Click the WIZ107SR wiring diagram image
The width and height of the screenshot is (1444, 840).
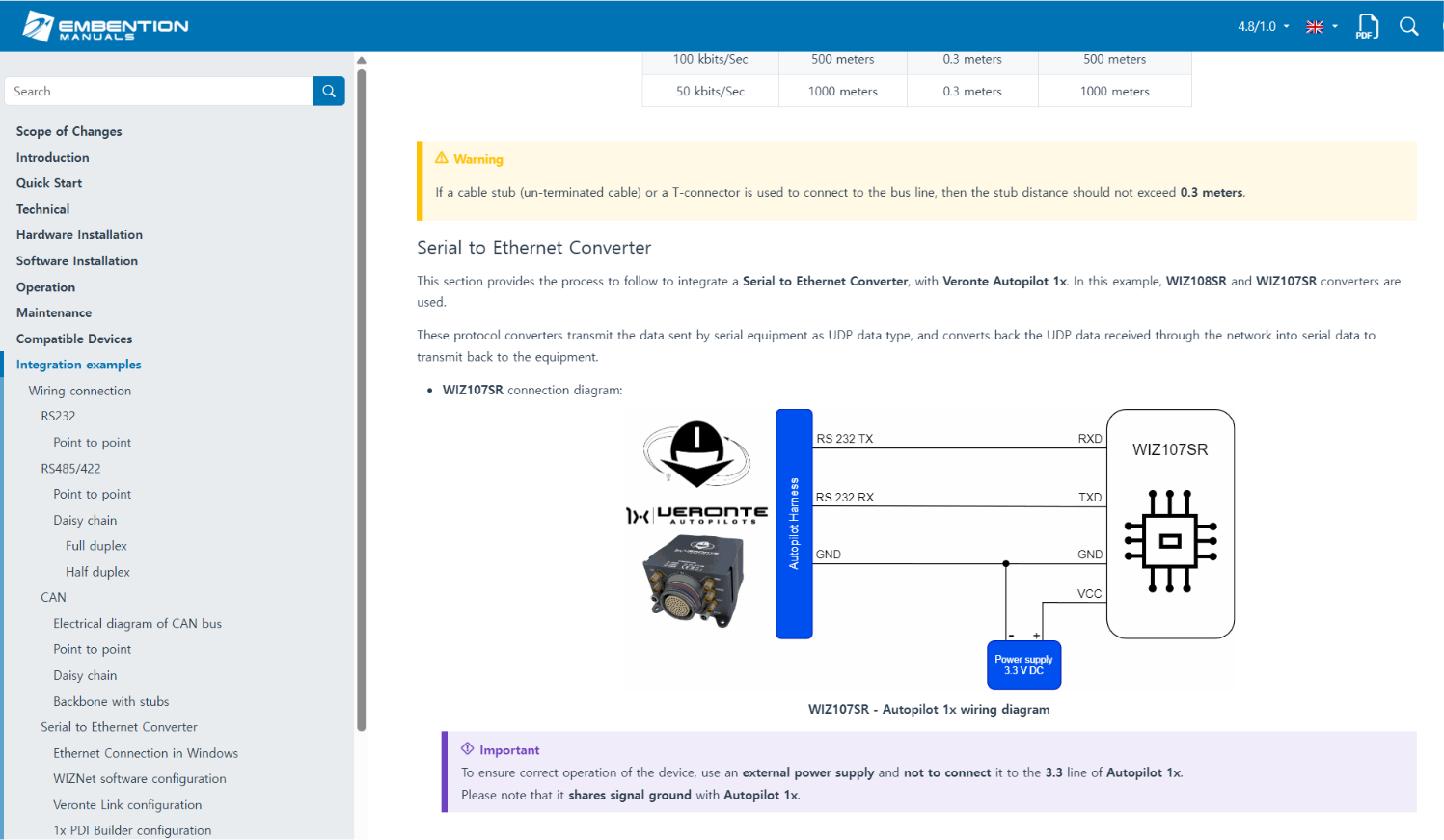[x=930, y=550]
